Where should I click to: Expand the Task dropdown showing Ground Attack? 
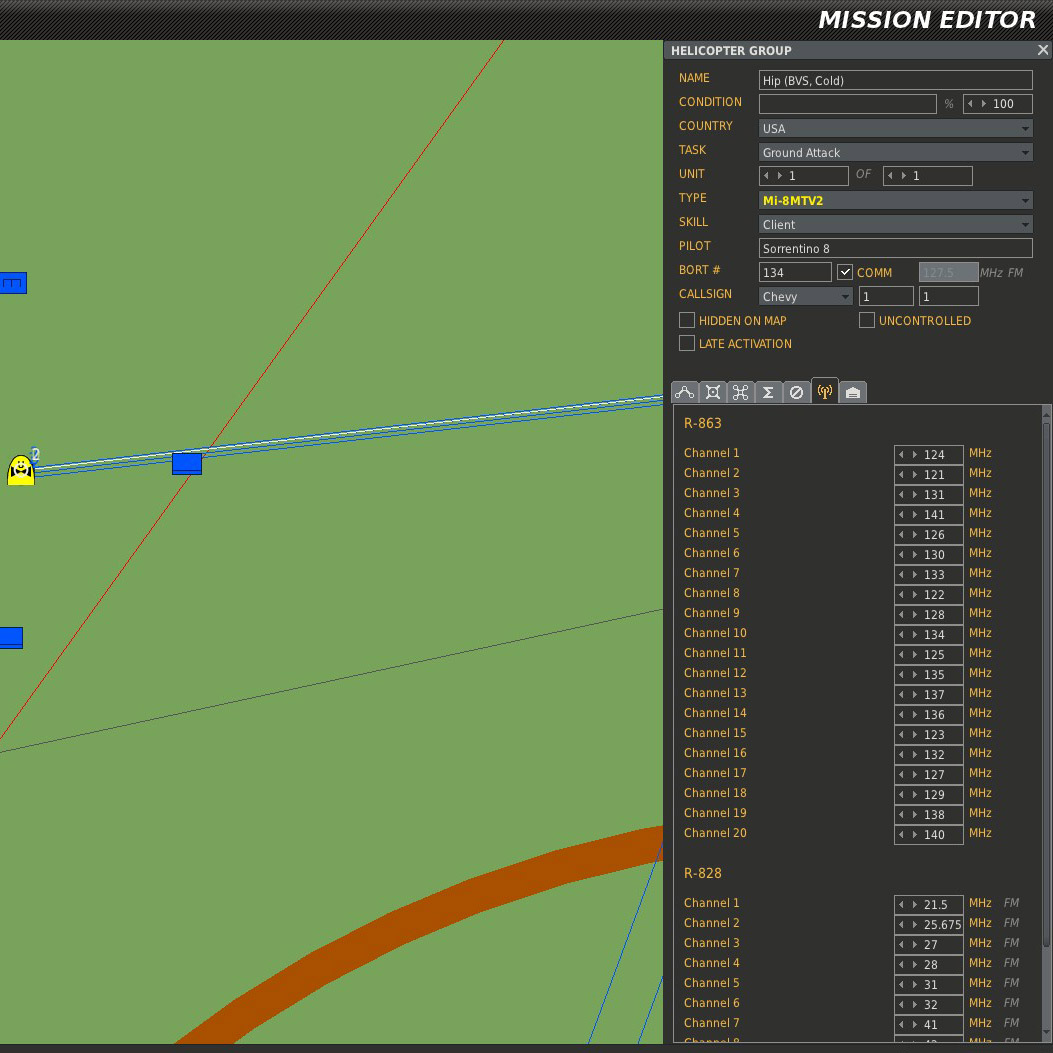click(895, 152)
